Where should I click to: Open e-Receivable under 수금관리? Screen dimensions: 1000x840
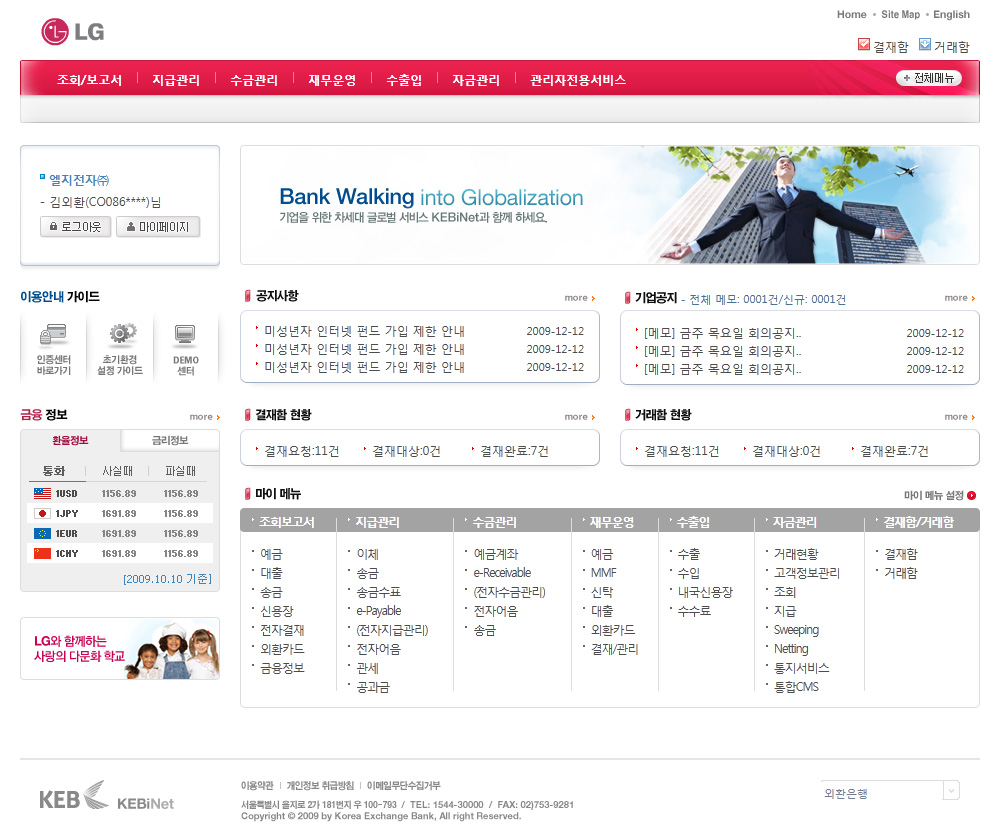click(502, 573)
